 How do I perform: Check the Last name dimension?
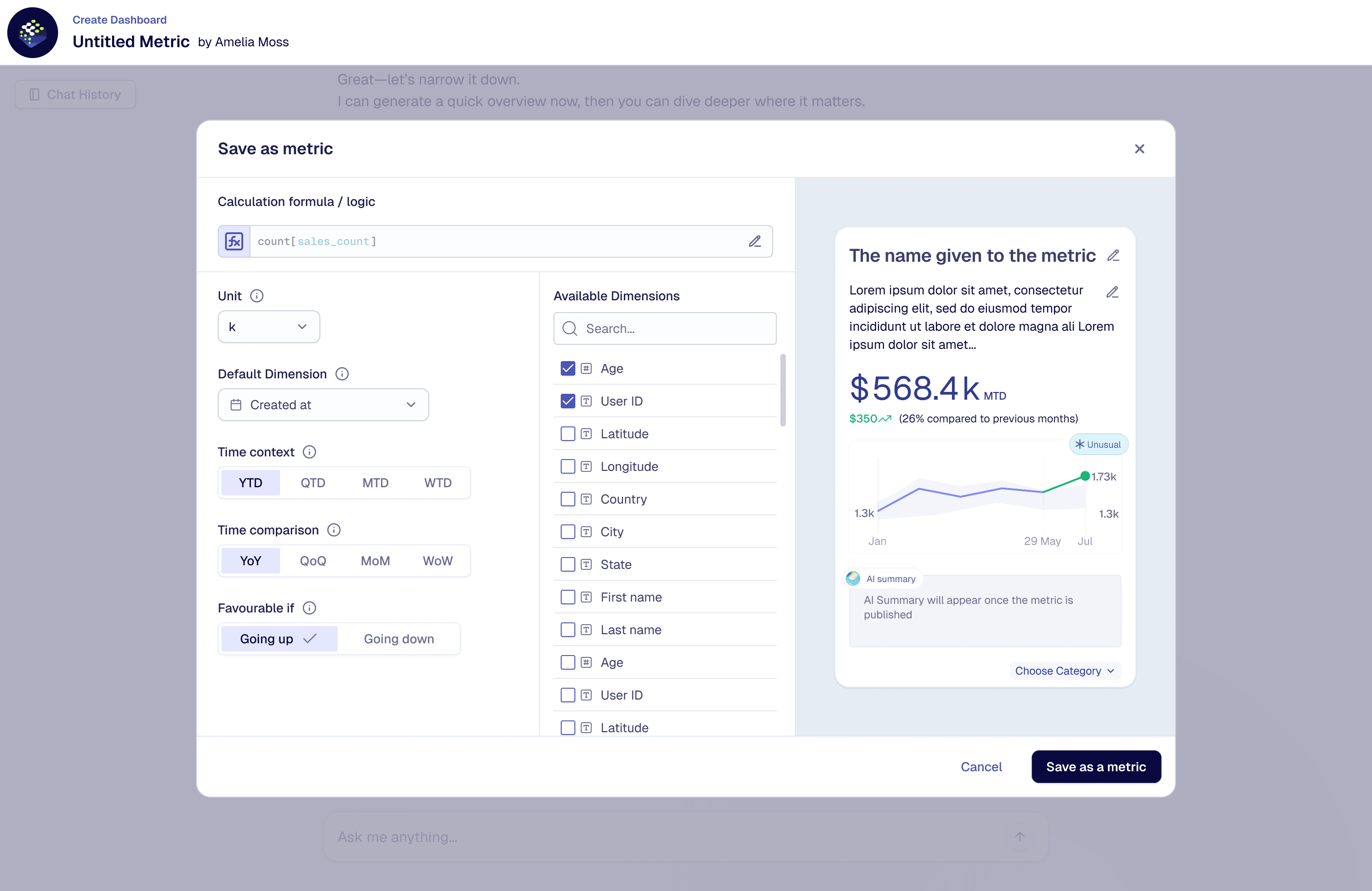pyautogui.click(x=568, y=629)
